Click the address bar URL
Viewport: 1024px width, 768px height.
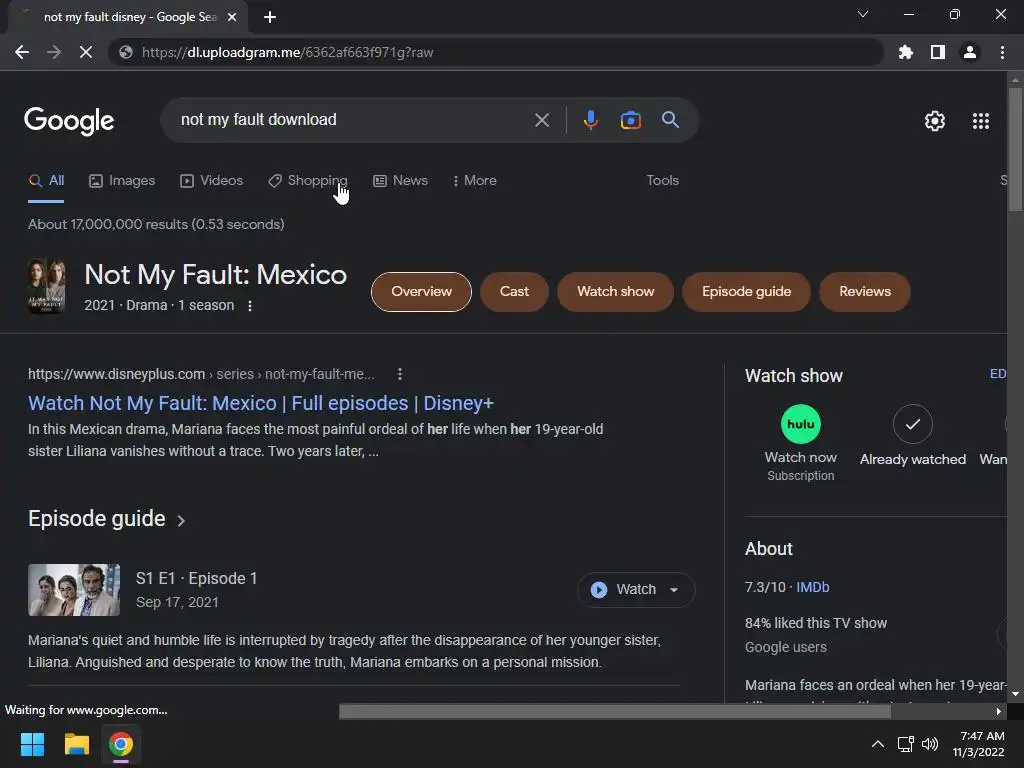[x=287, y=52]
